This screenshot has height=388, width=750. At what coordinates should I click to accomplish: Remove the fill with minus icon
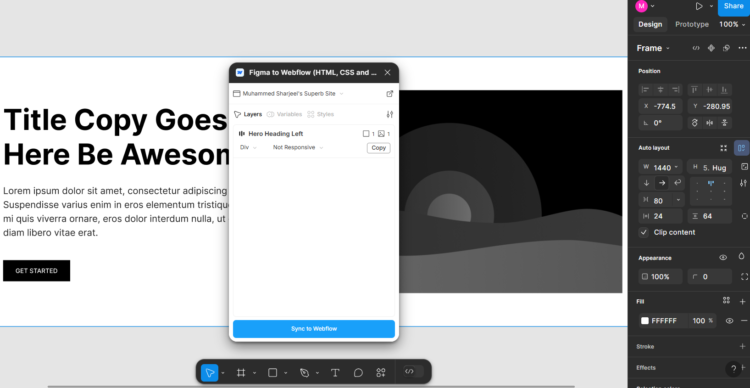pos(743,321)
